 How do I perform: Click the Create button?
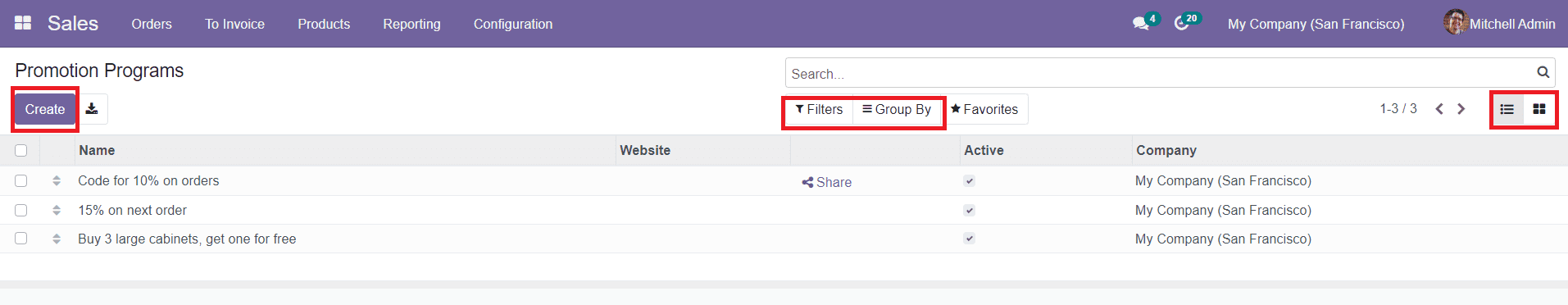(45, 109)
